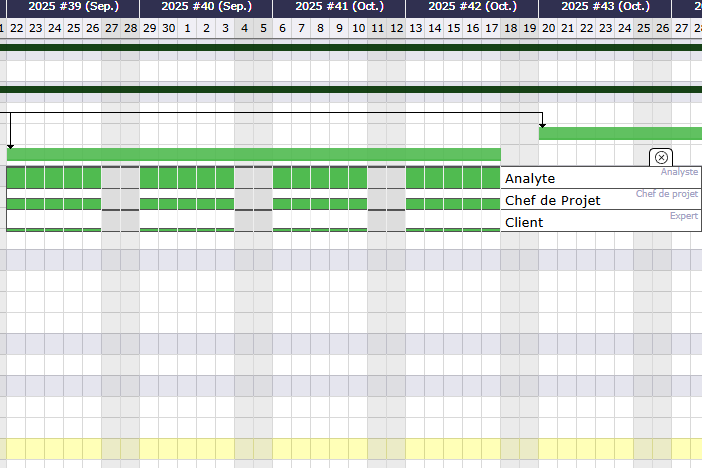Image resolution: width=702 pixels, height=468 pixels.
Task: Select the green successor task bar starting day 20
Action: pos(620,133)
